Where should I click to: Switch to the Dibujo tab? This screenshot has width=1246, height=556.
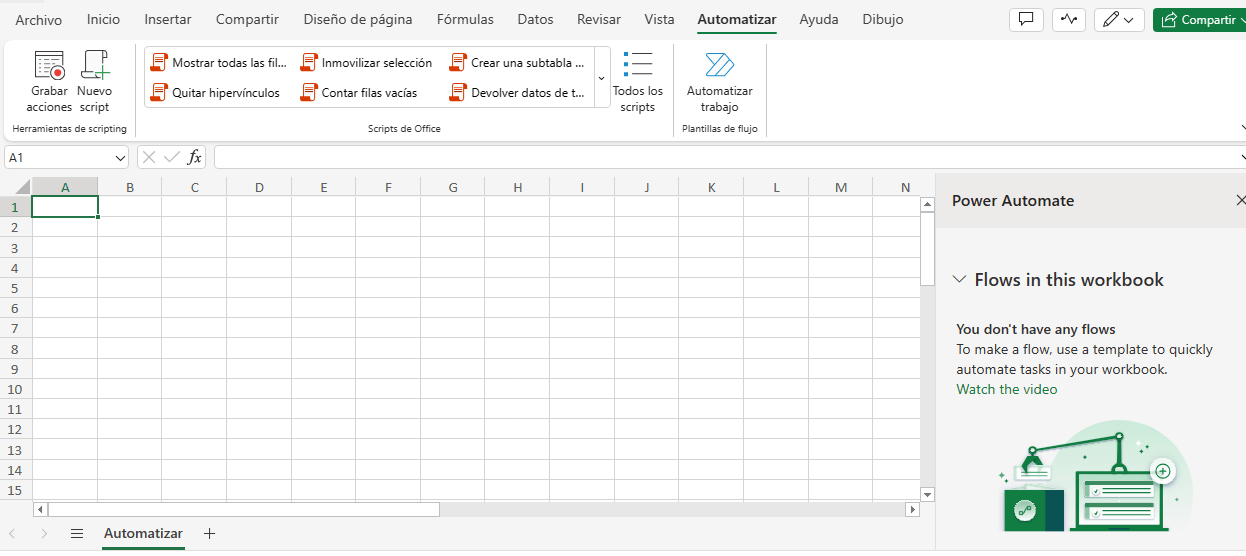(882, 20)
